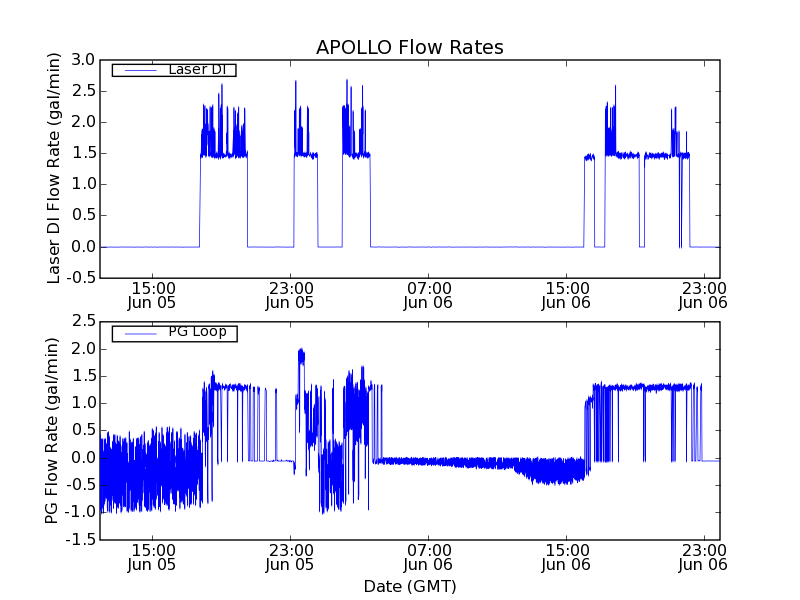This screenshot has width=800, height=600.
Task: Click the -1.5 tick on PG Flow axis
Action: click(x=80, y=540)
